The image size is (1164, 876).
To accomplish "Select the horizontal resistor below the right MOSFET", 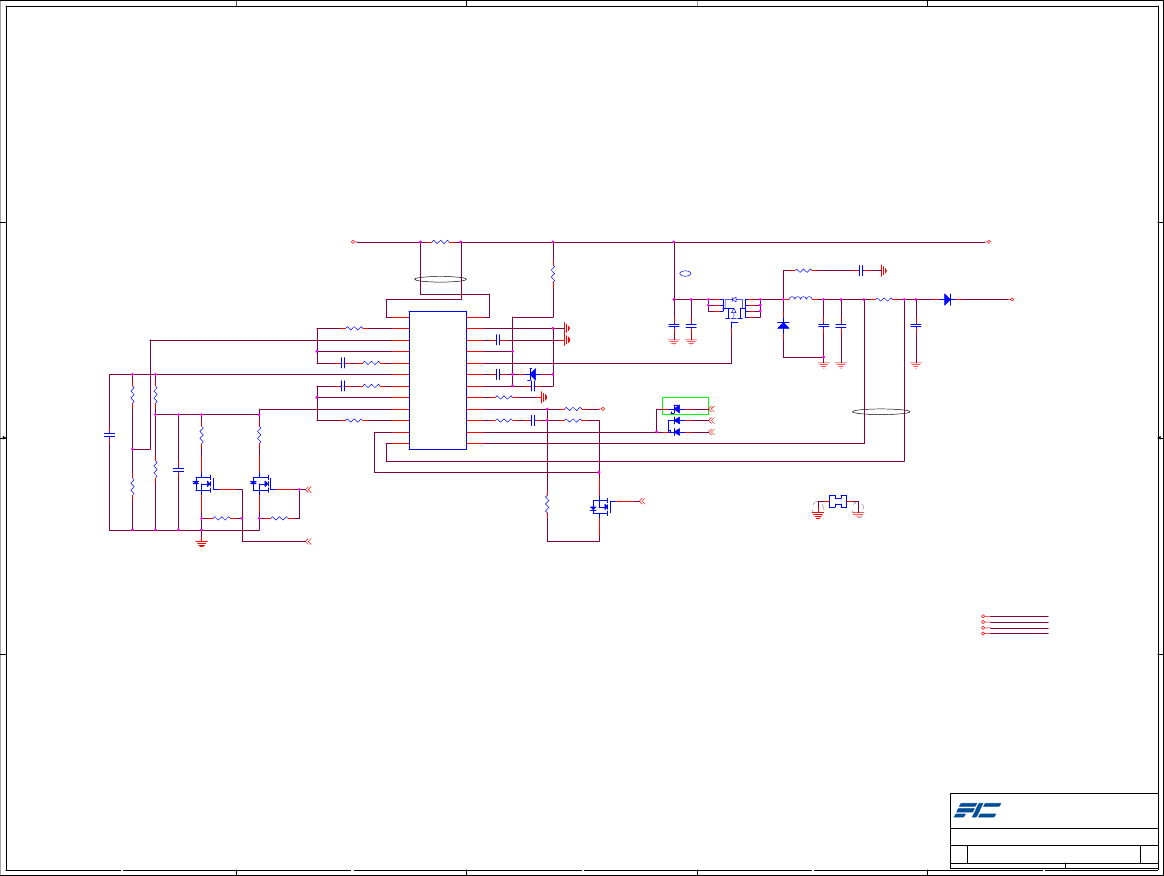I will coord(278,518).
